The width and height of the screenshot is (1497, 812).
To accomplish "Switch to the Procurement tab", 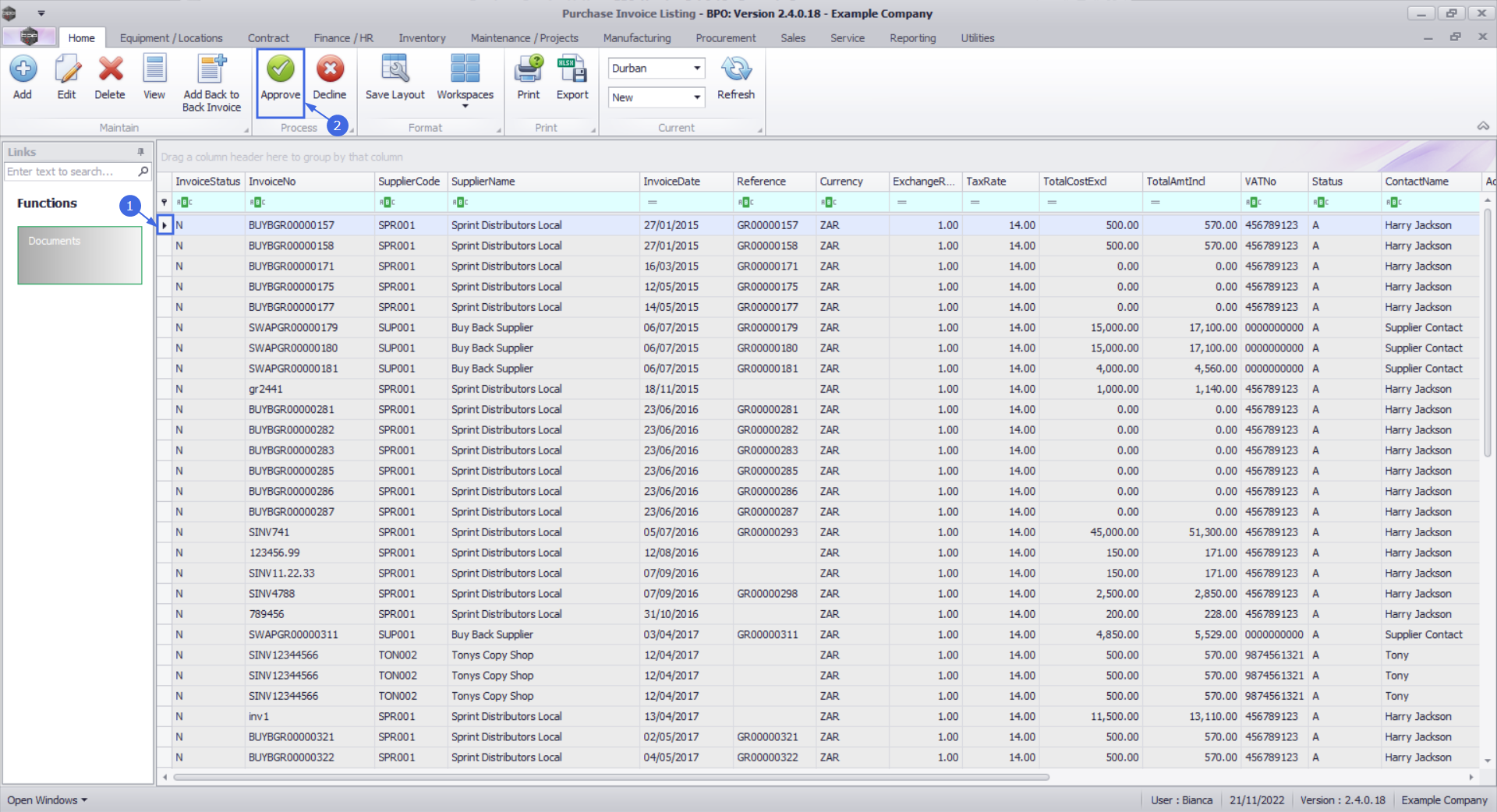I will (x=725, y=38).
